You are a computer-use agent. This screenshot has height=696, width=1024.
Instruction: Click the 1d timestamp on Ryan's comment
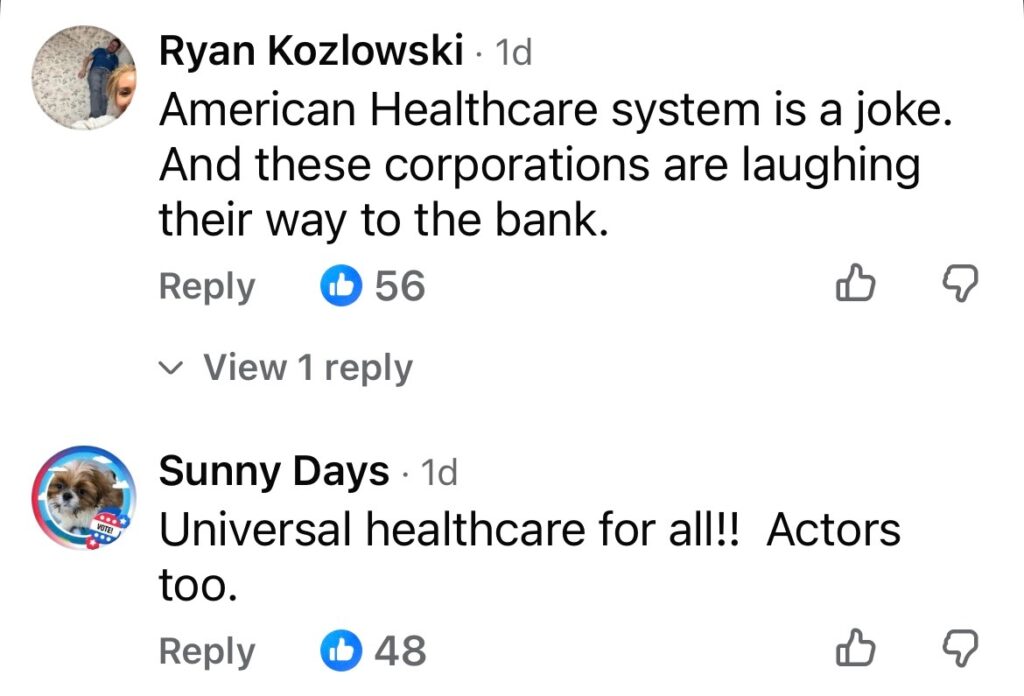[514, 54]
